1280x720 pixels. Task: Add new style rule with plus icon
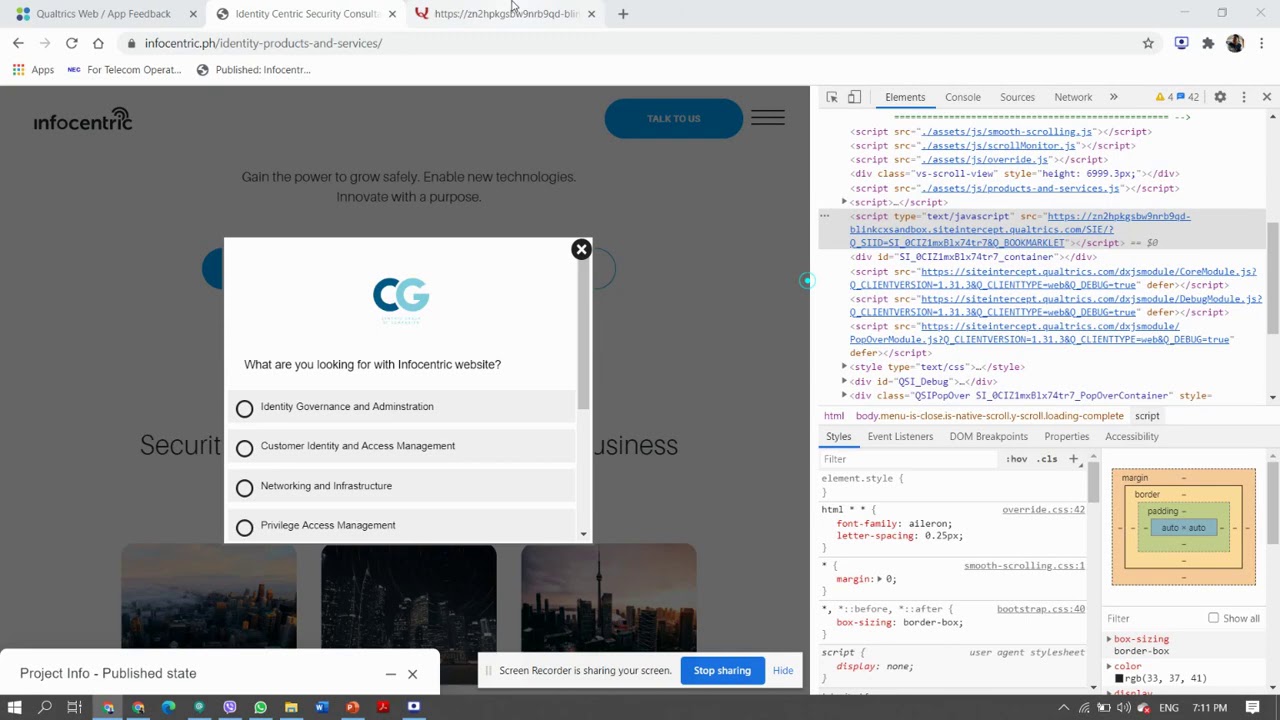click(x=1073, y=459)
